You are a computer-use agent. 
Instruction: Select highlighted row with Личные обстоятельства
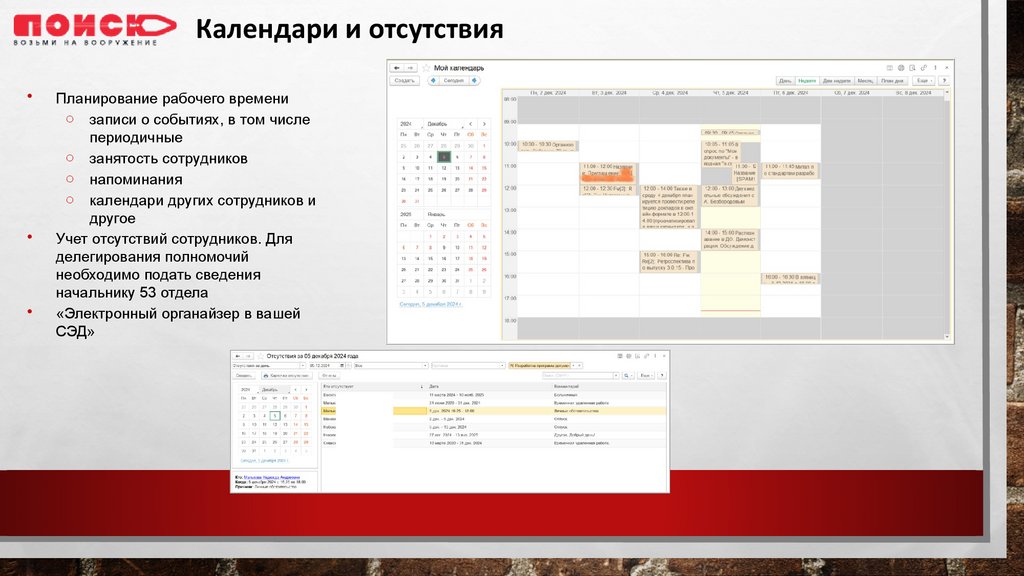pyautogui.click(x=494, y=411)
